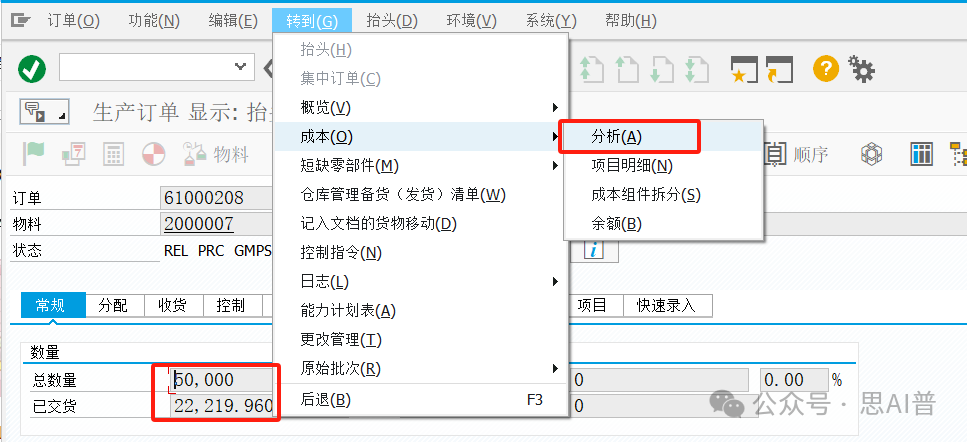Open the 快速录入 tab
This screenshot has height=442, width=967.
pos(666,305)
